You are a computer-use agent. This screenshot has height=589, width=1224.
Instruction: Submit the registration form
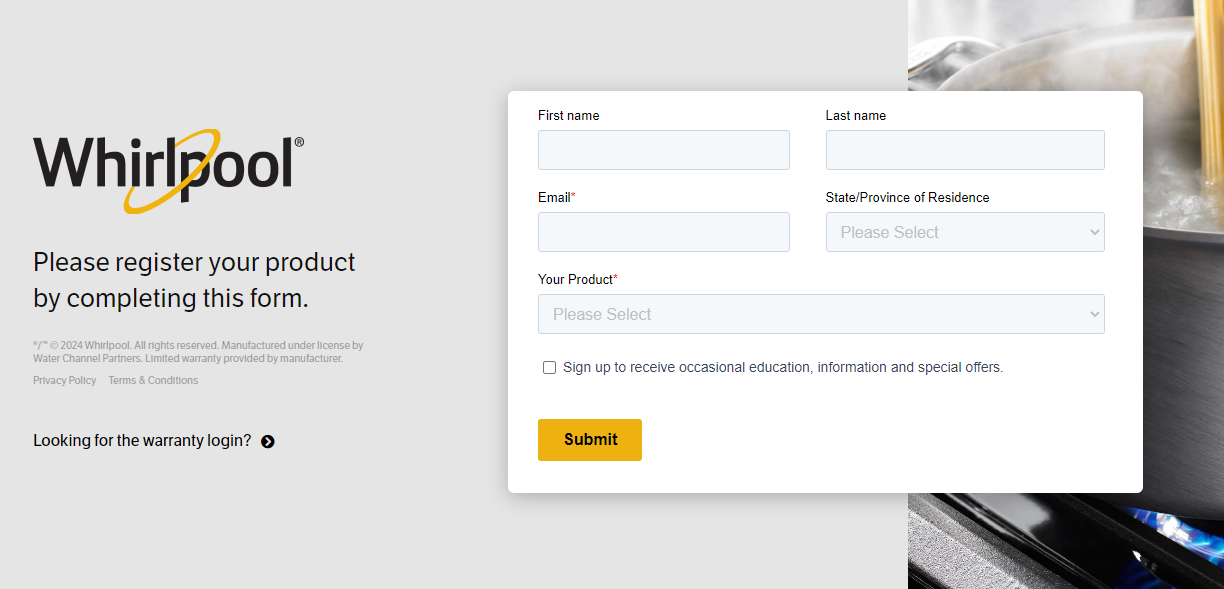[590, 440]
